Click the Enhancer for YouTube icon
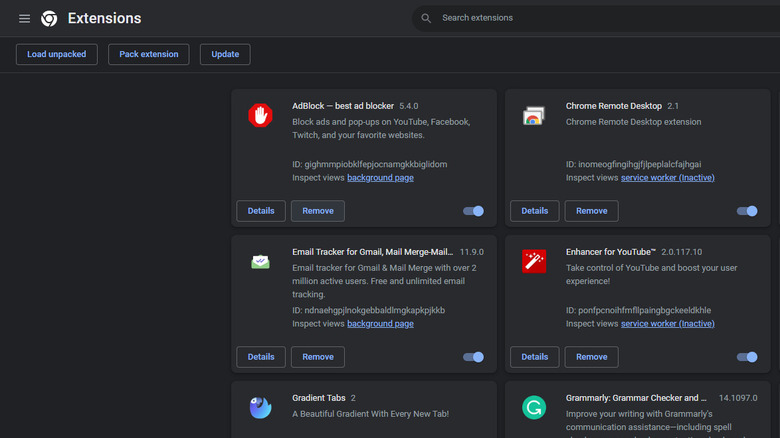Image resolution: width=780 pixels, height=438 pixels. point(533,262)
